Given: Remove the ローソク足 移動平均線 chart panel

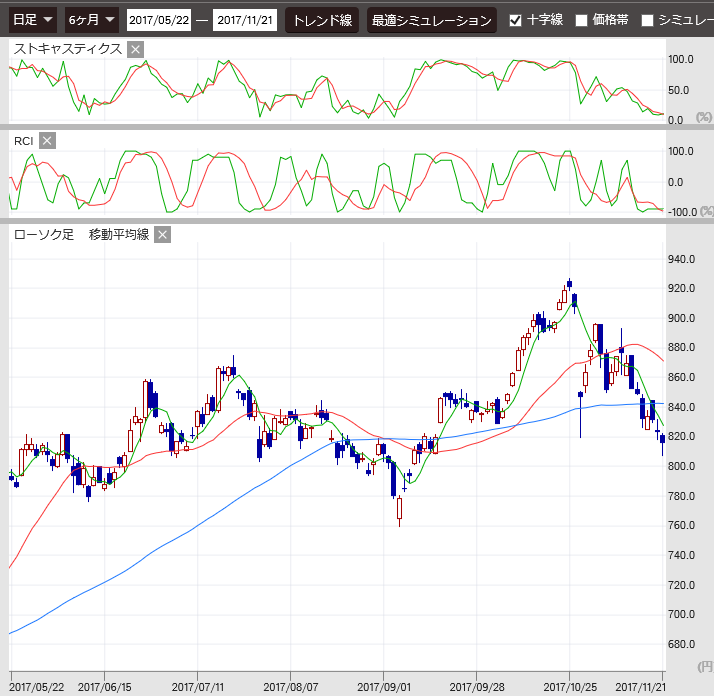Looking at the screenshot, I should point(163,235).
